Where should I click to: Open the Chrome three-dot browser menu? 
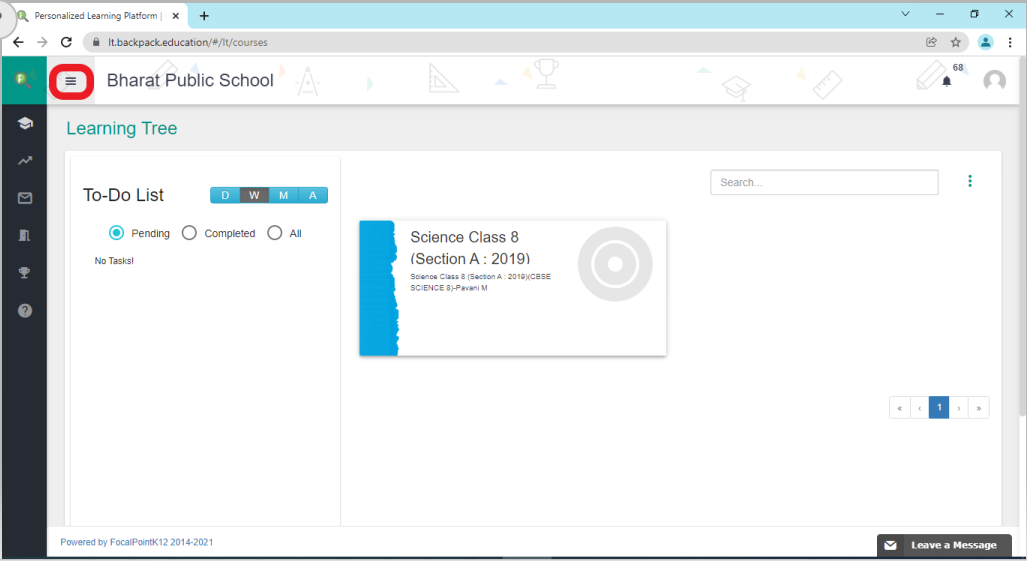click(x=1010, y=42)
